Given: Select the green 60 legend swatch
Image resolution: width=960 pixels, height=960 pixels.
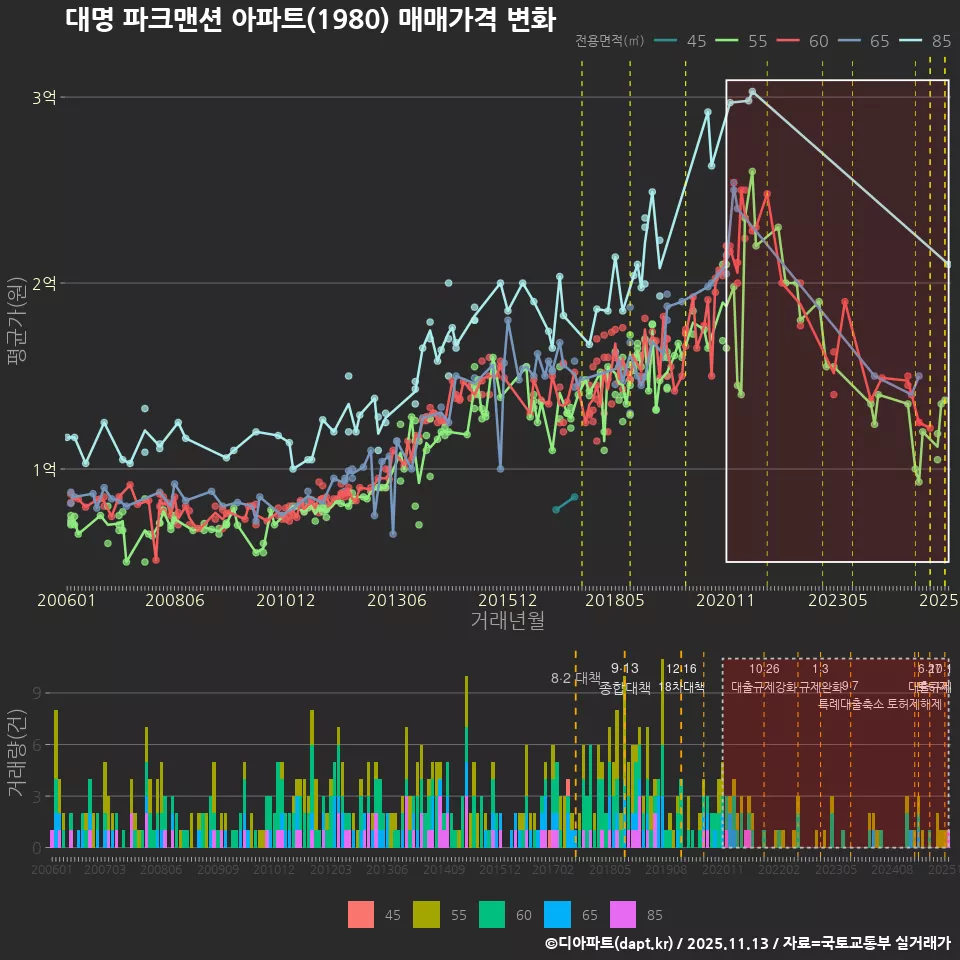Looking at the screenshot, I should click(493, 914).
